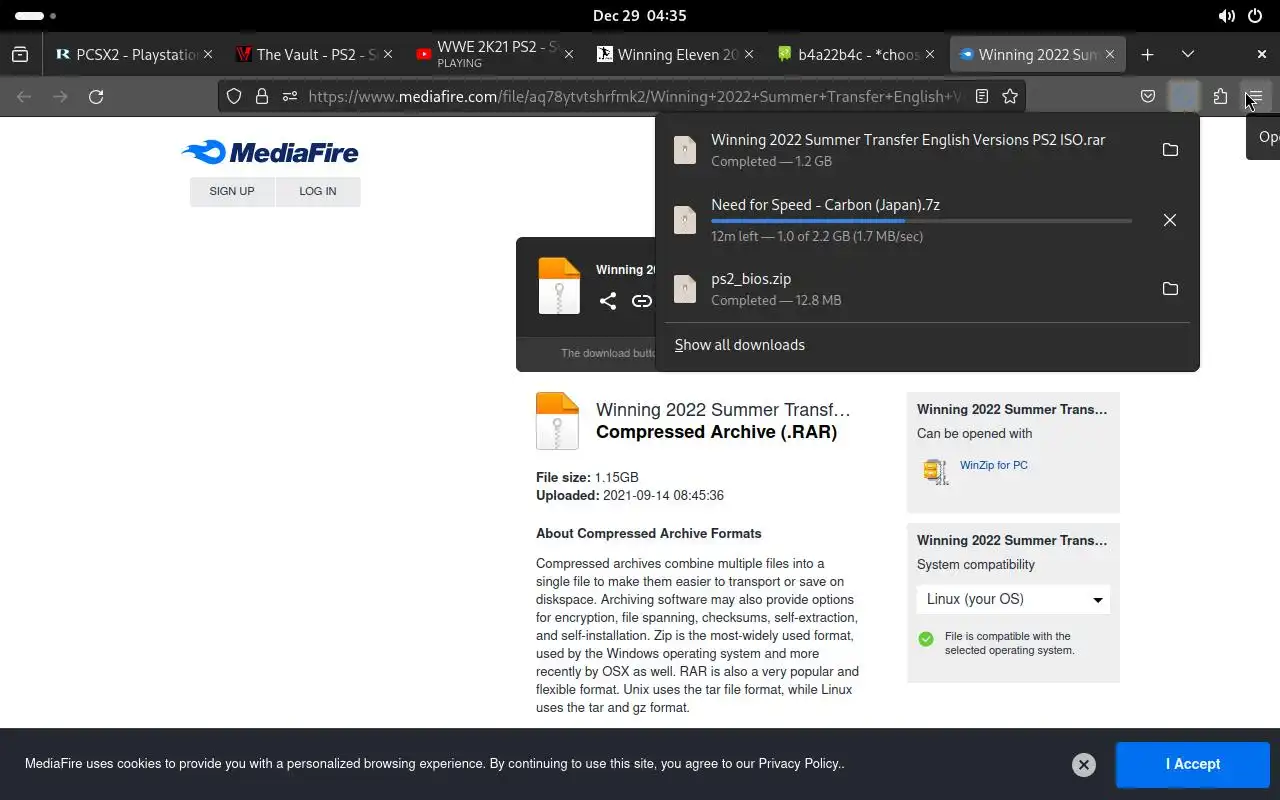
Task: Open system volume icon
Action: [1227, 16]
